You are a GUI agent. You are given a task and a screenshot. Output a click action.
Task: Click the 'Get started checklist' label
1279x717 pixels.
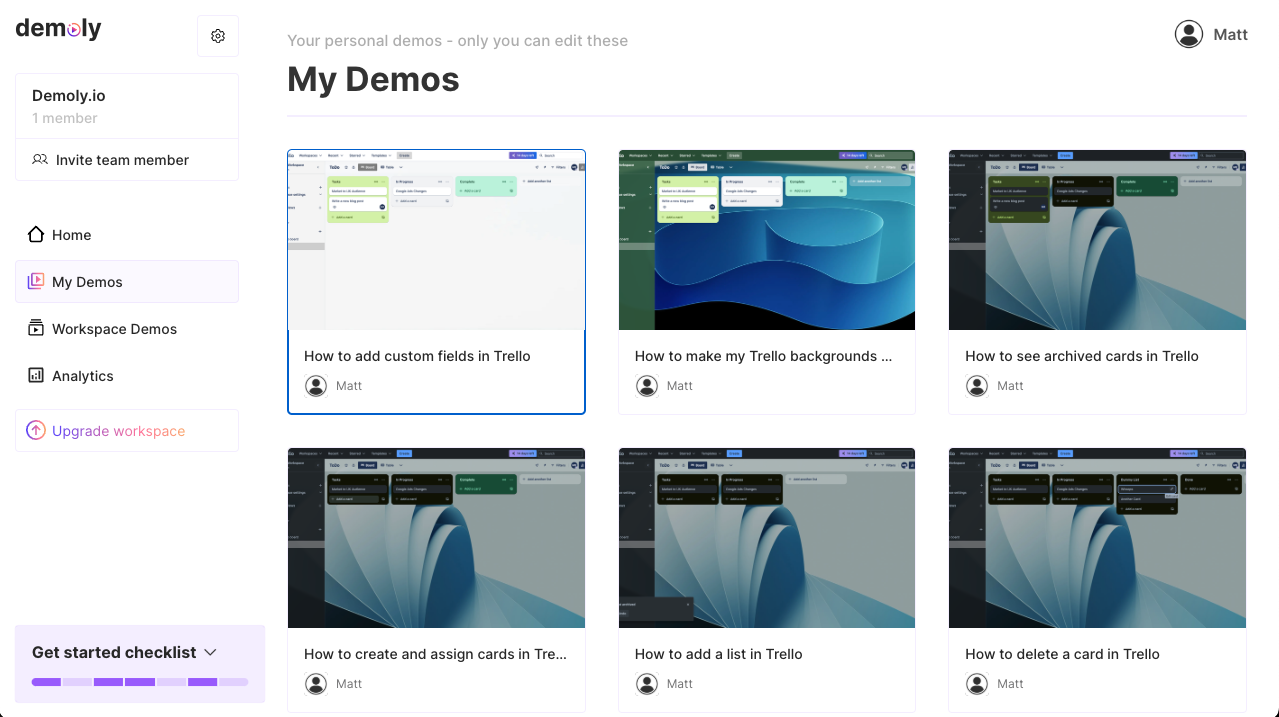[x=114, y=652]
